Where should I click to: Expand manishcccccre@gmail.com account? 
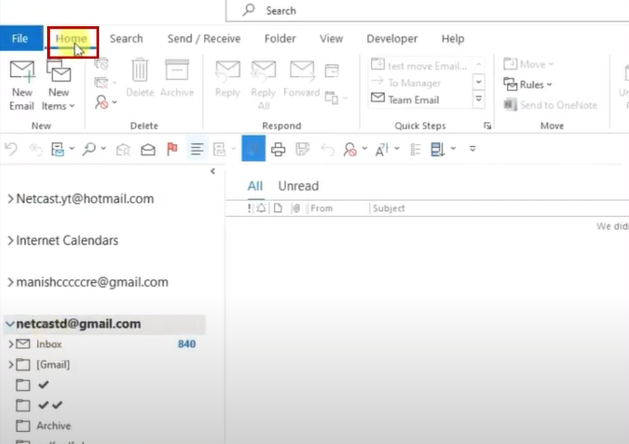11,282
